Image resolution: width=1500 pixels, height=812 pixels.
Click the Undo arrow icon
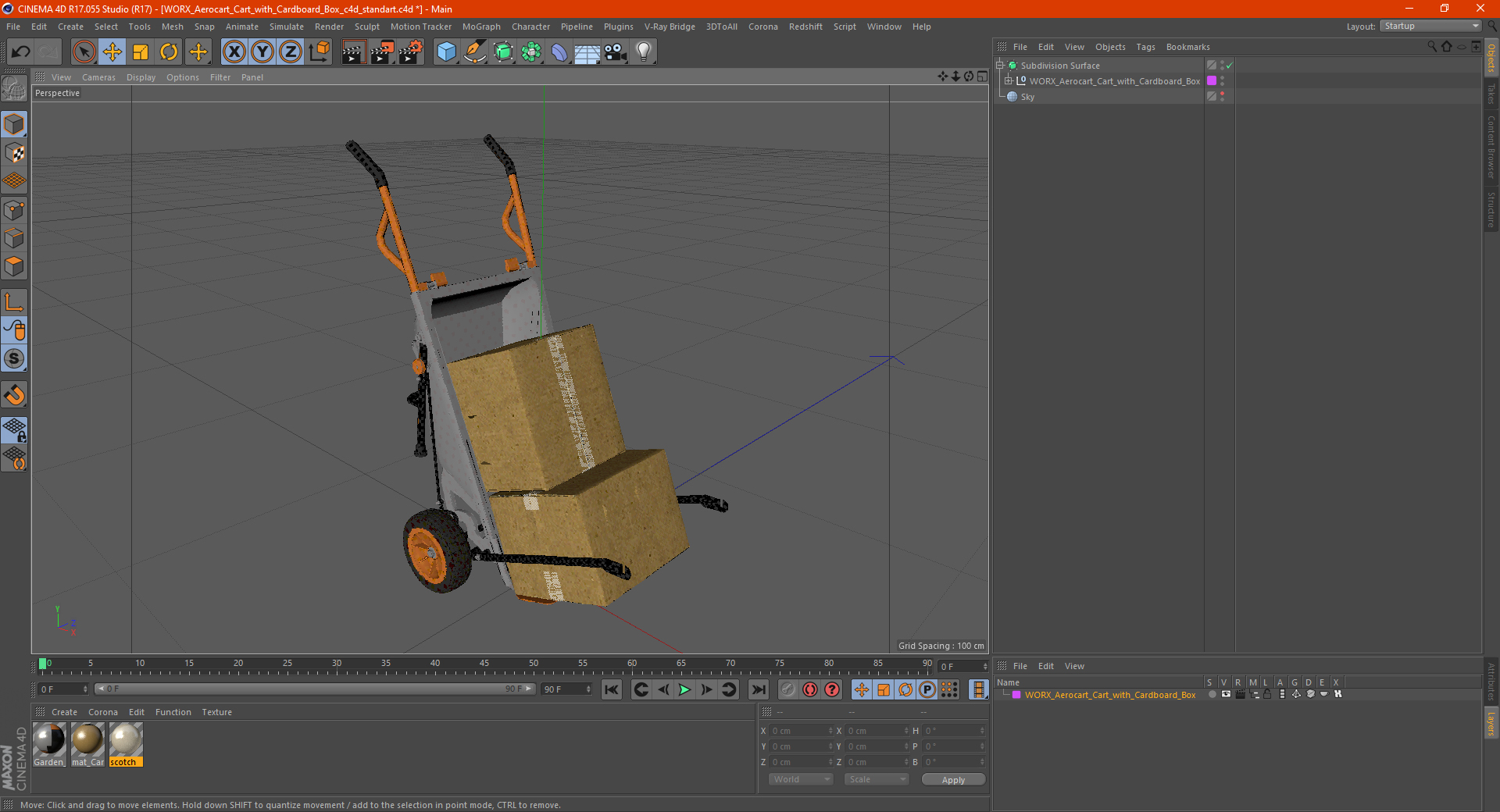pyautogui.click(x=21, y=52)
